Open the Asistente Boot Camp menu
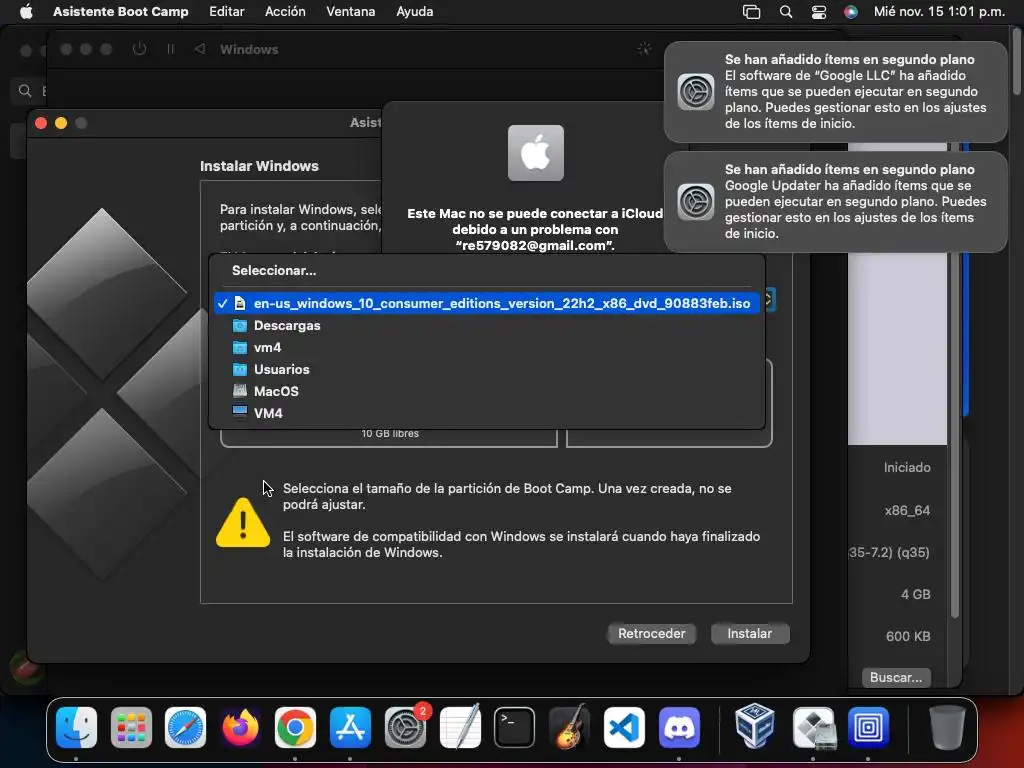Screen dimensions: 1024x768 (x=121, y=11)
